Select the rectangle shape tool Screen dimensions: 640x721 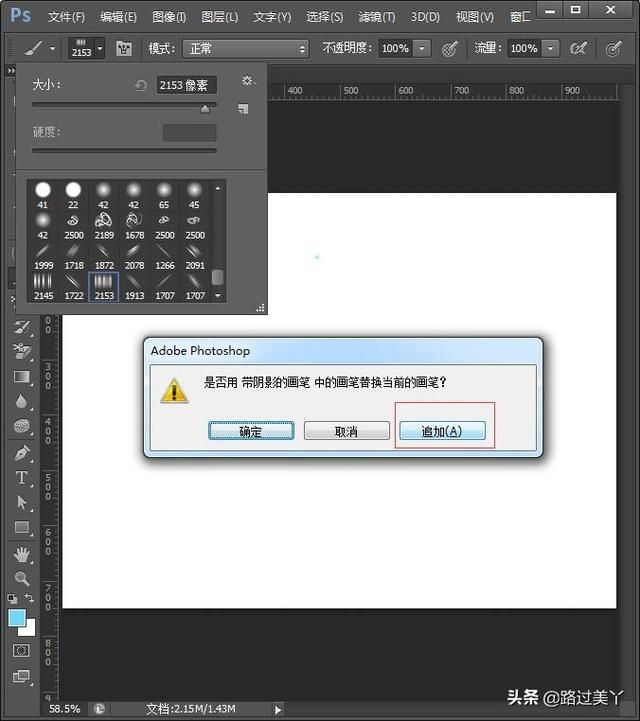coord(22,527)
